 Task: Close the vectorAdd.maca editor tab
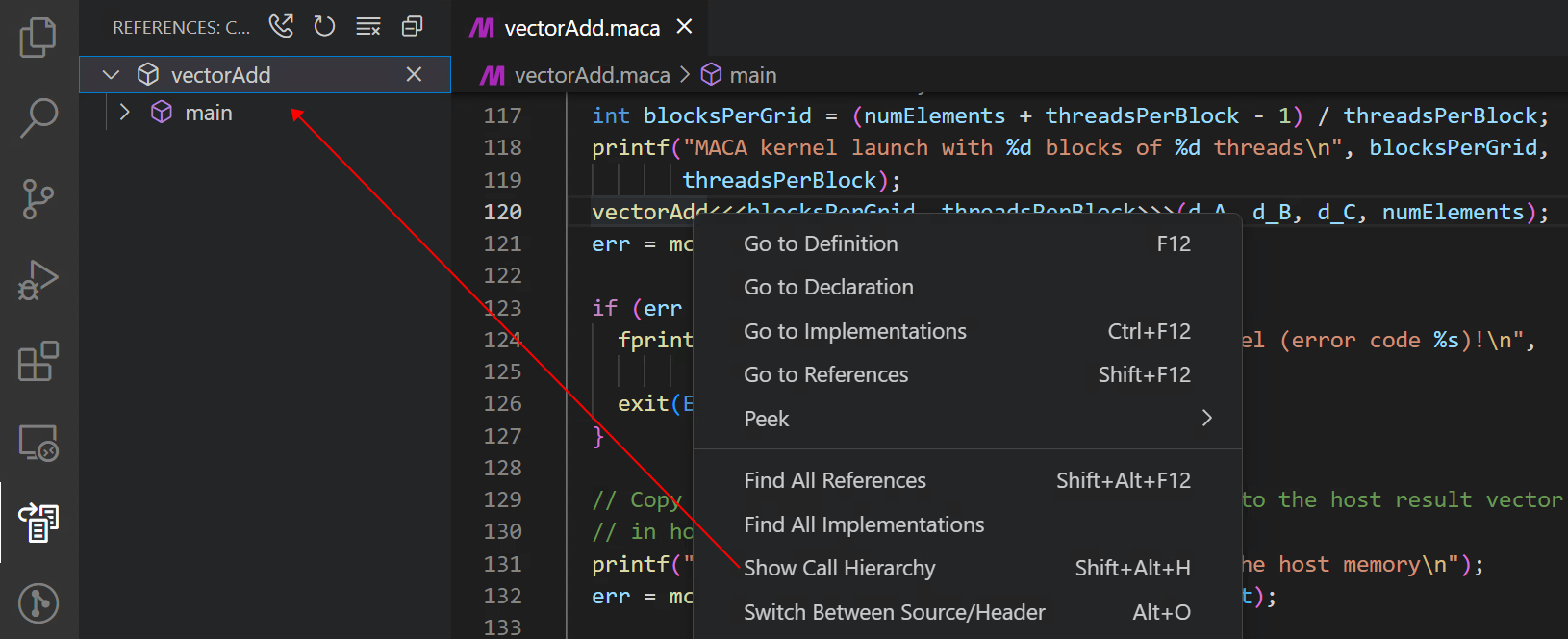pos(684,27)
